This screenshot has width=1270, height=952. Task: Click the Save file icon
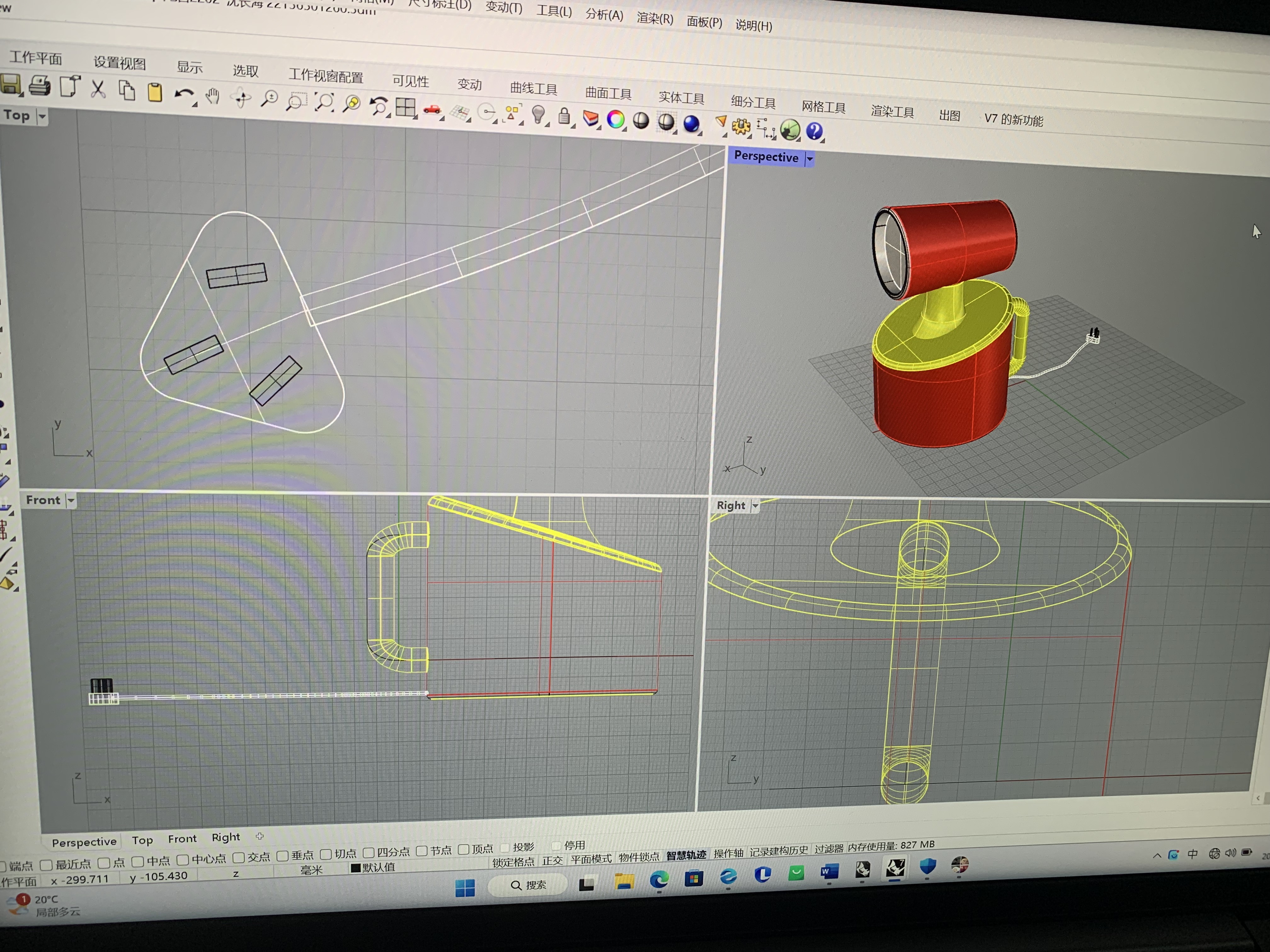pos(11,84)
